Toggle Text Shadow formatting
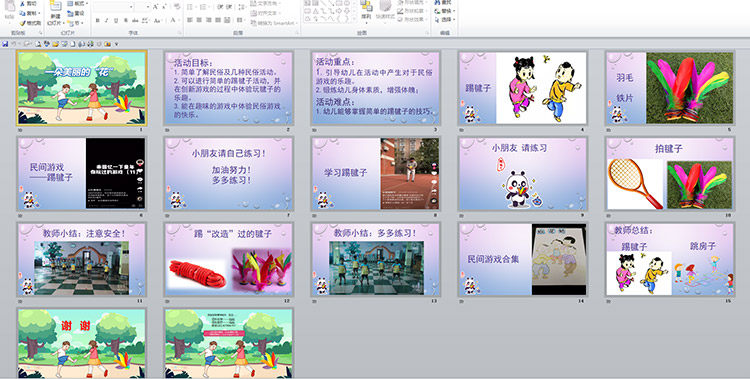The height and width of the screenshot is (379, 750). pyautogui.click(x=126, y=21)
